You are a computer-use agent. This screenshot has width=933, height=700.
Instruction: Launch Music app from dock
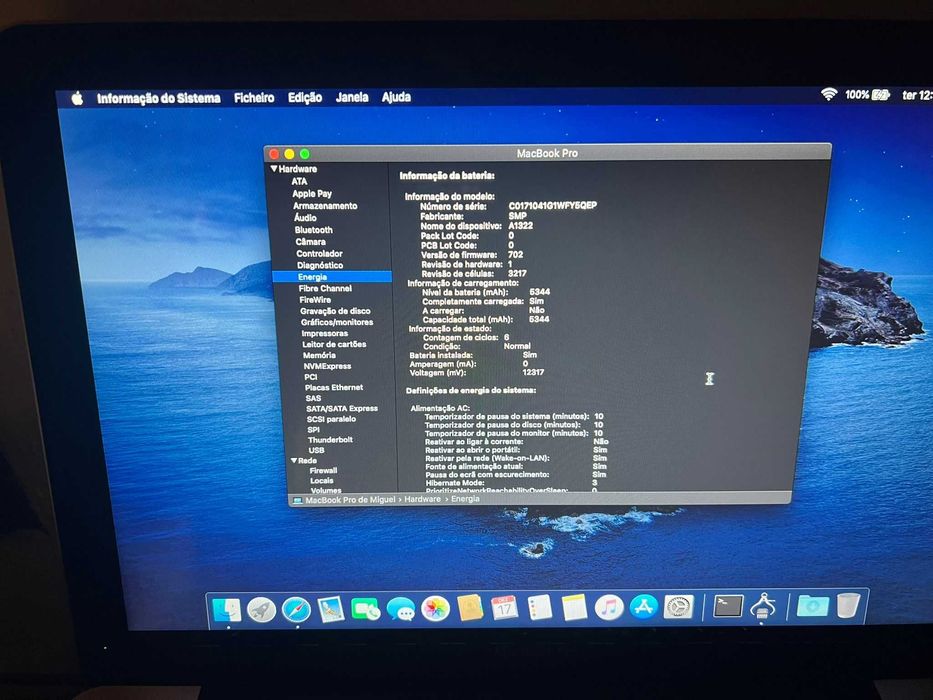click(609, 608)
